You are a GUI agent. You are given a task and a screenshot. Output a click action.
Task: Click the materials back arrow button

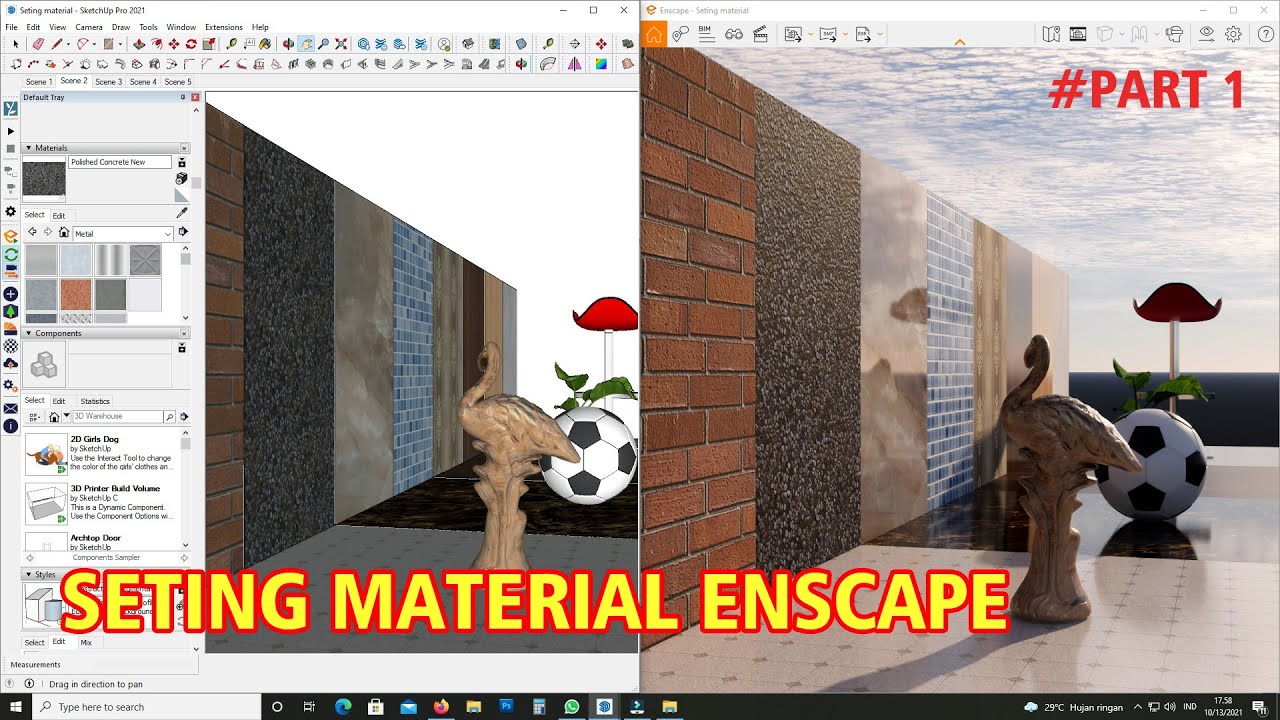click(32, 232)
